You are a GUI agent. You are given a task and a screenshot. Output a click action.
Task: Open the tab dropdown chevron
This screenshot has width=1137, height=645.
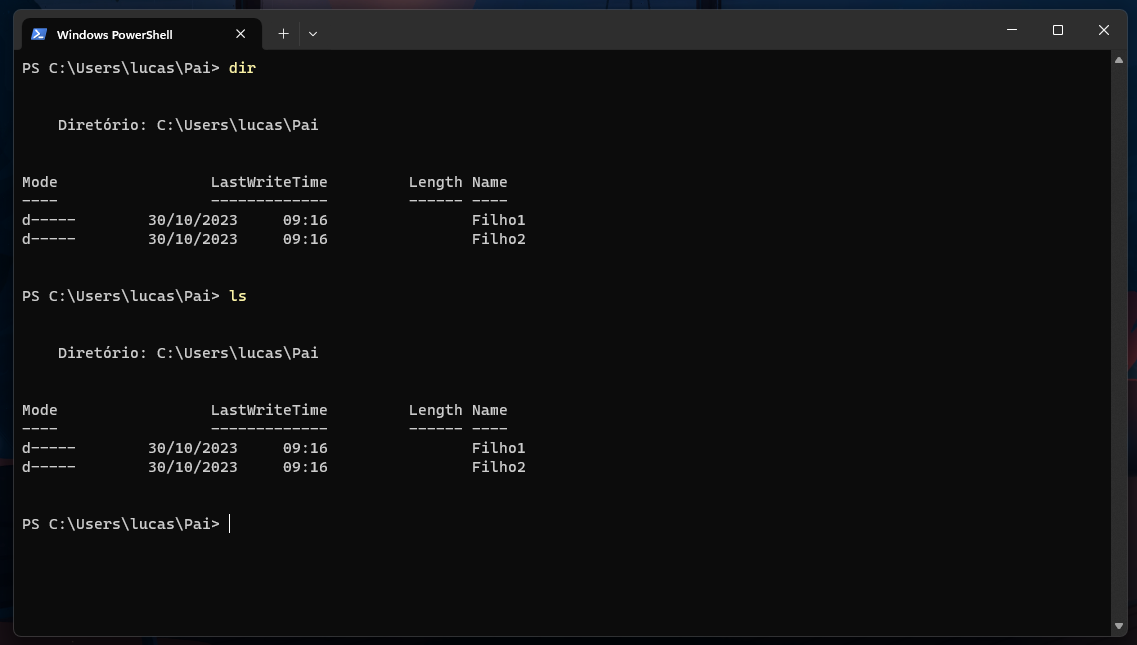click(313, 33)
